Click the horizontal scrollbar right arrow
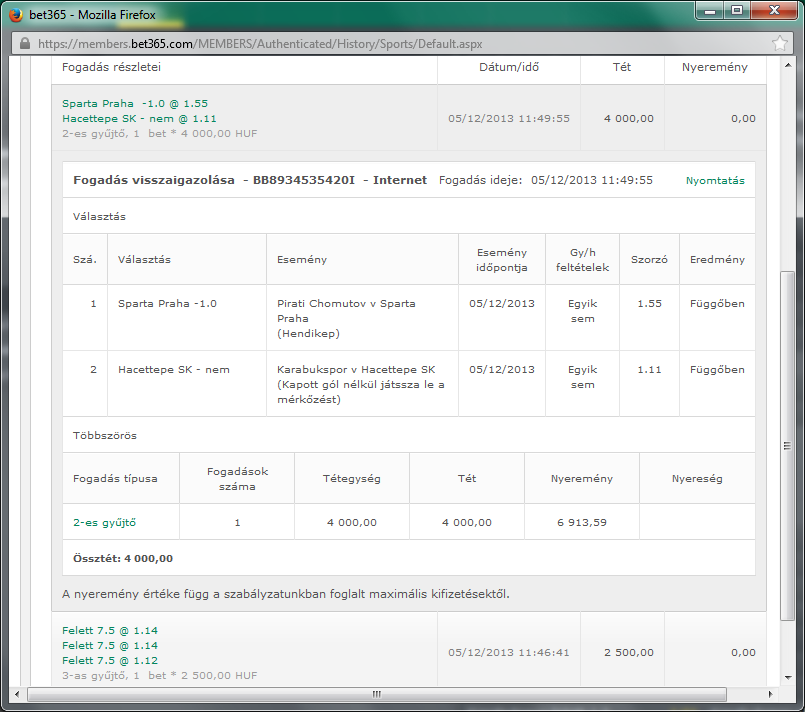Viewport: 805px width, 712px height. pos(770,695)
